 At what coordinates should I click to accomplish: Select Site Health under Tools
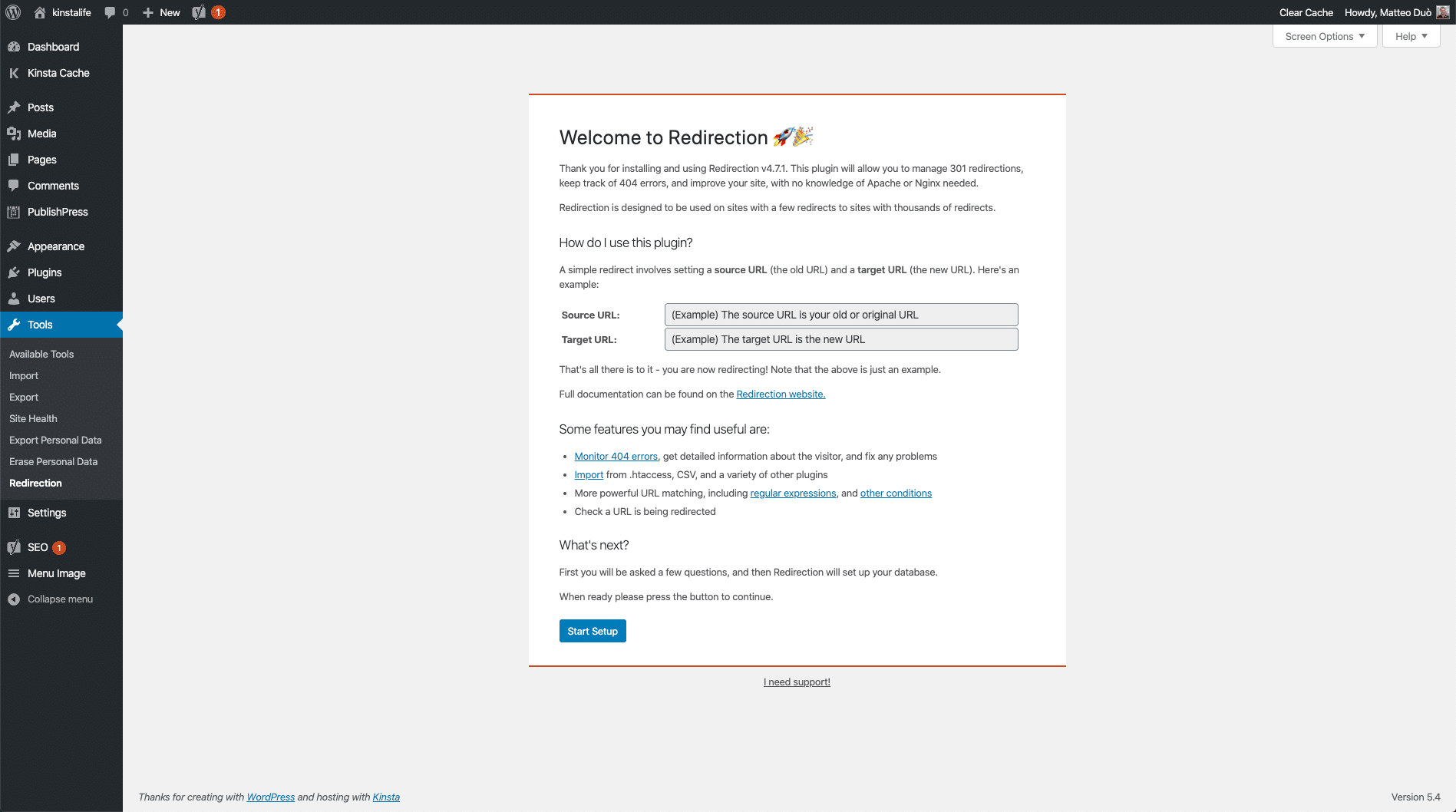point(33,418)
